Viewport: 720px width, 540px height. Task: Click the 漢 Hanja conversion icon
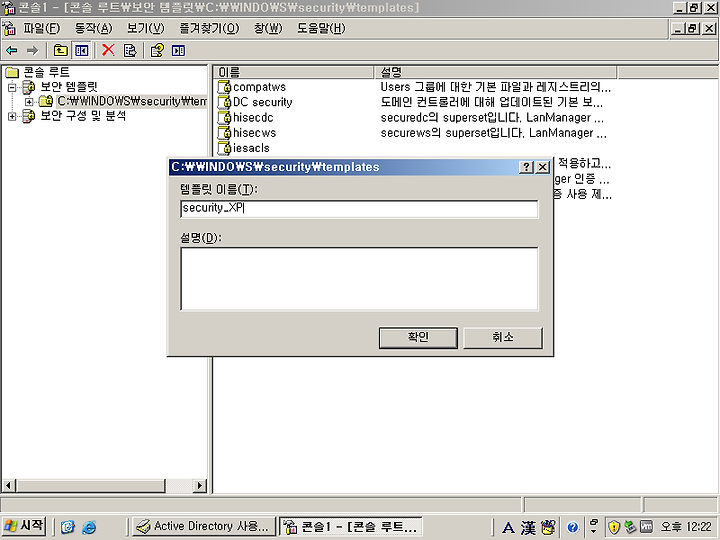click(x=528, y=528)
